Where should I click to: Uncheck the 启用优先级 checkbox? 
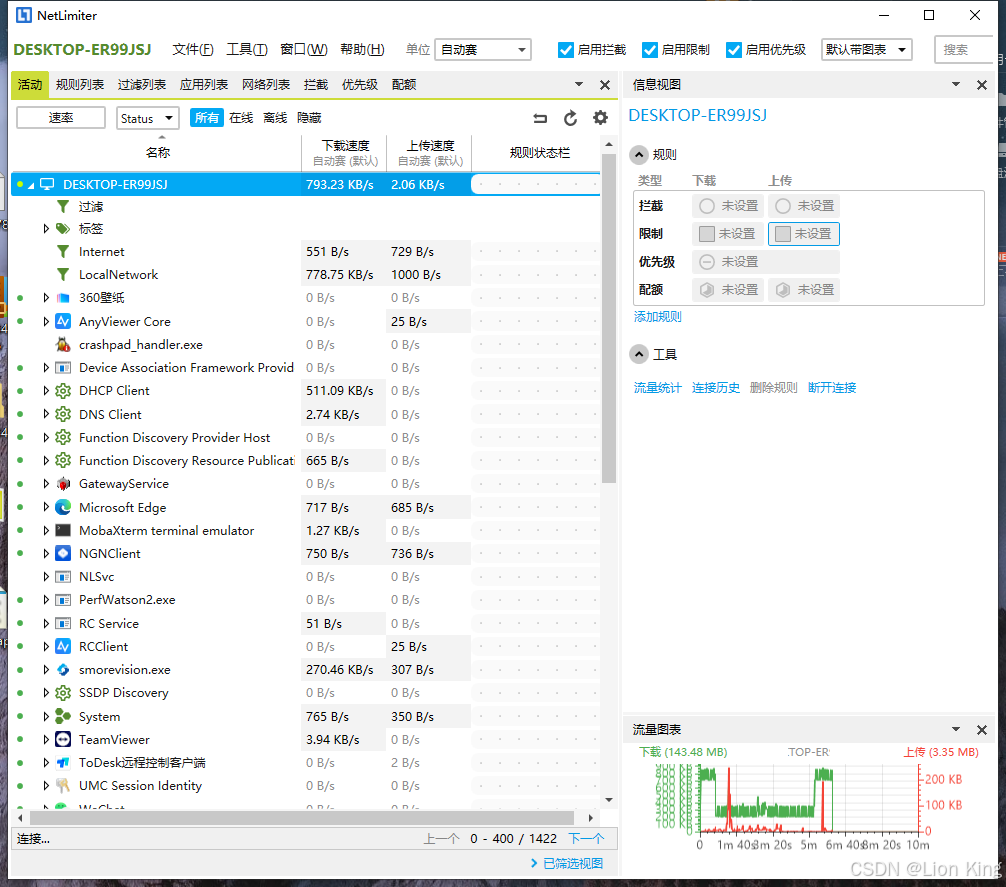point(734,50)
